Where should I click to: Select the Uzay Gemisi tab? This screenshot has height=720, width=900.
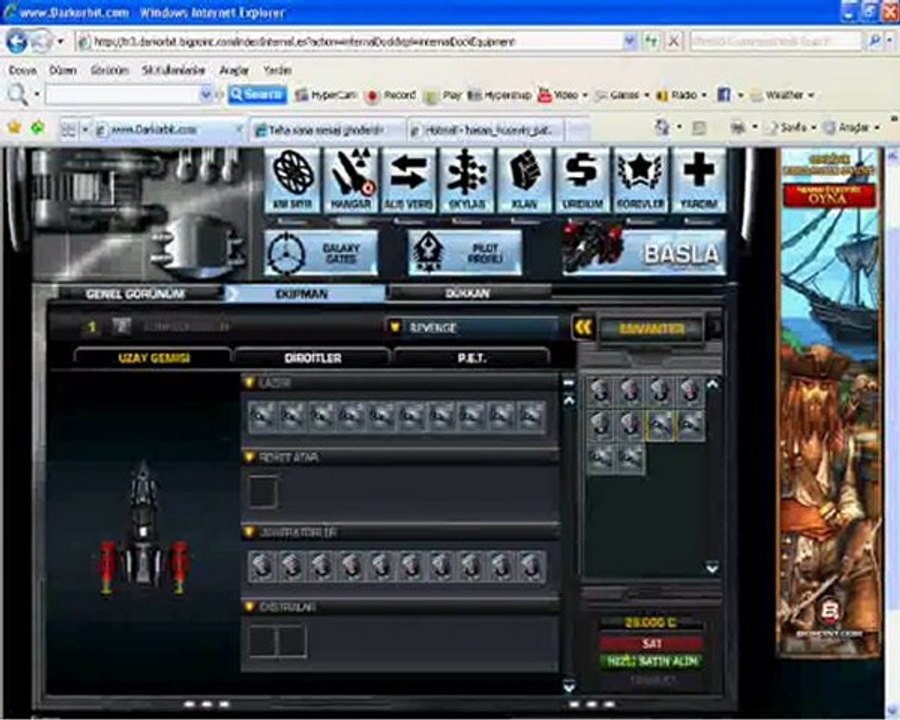click(154, 358)
